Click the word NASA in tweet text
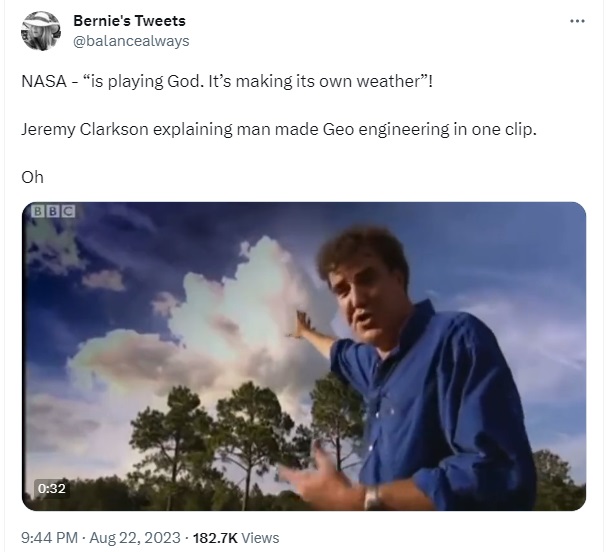608x552 pixels. click(44, 81)
